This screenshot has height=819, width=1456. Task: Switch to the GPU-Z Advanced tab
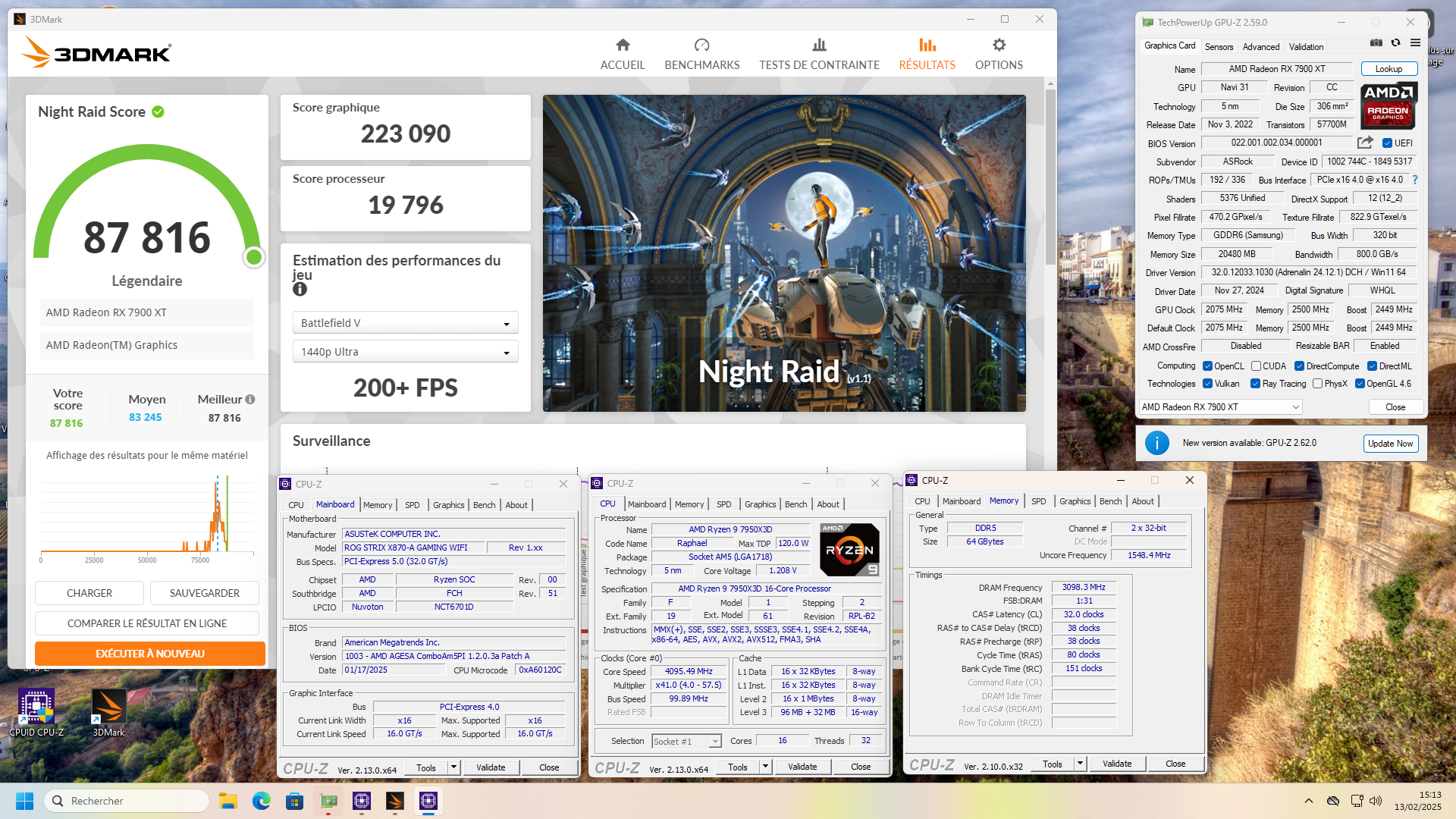click(1261, 47)
